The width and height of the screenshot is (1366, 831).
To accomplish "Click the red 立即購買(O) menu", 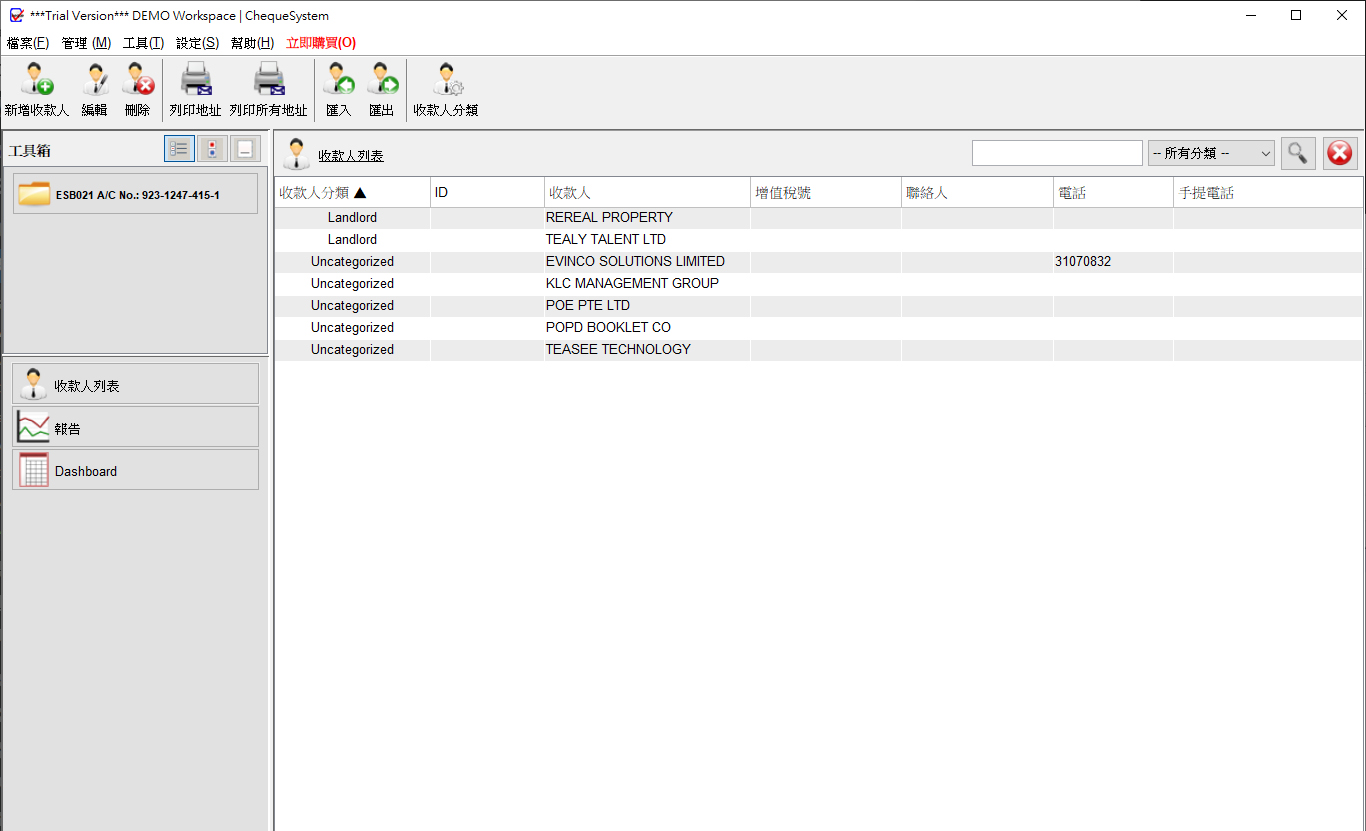I will point(321,43).
